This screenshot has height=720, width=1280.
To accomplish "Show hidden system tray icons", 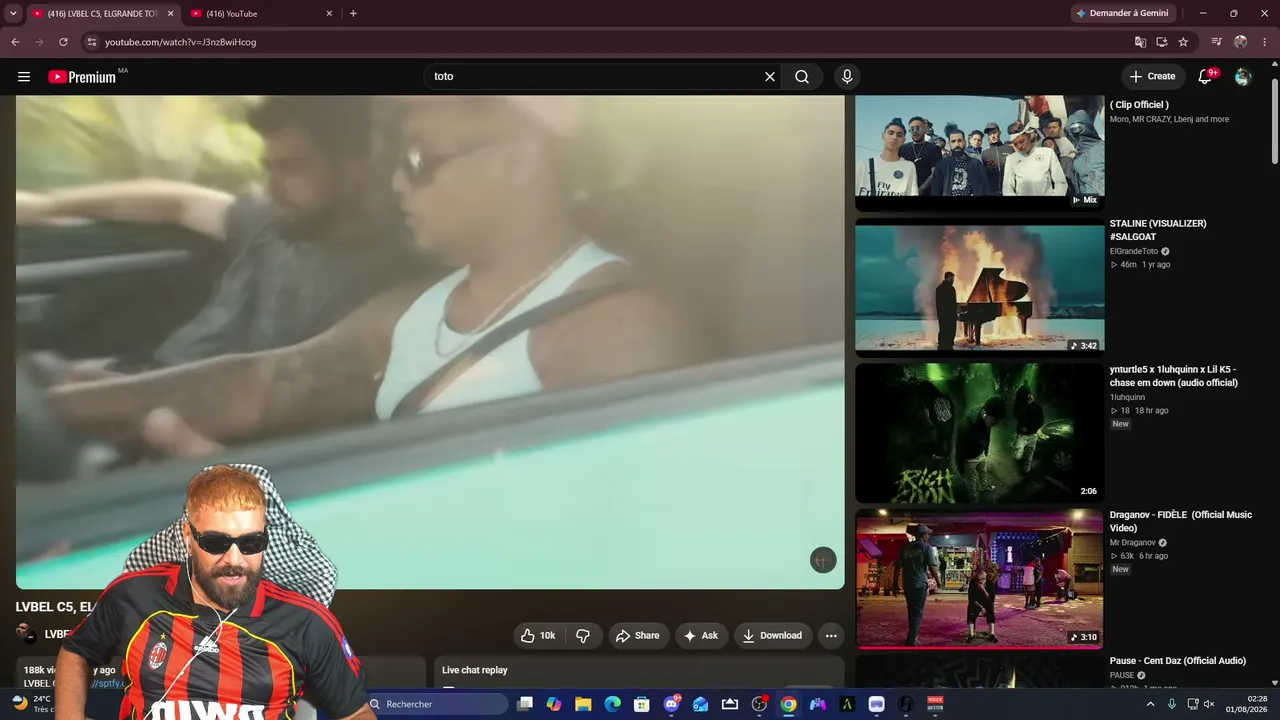I will (x=1150, y=704).
